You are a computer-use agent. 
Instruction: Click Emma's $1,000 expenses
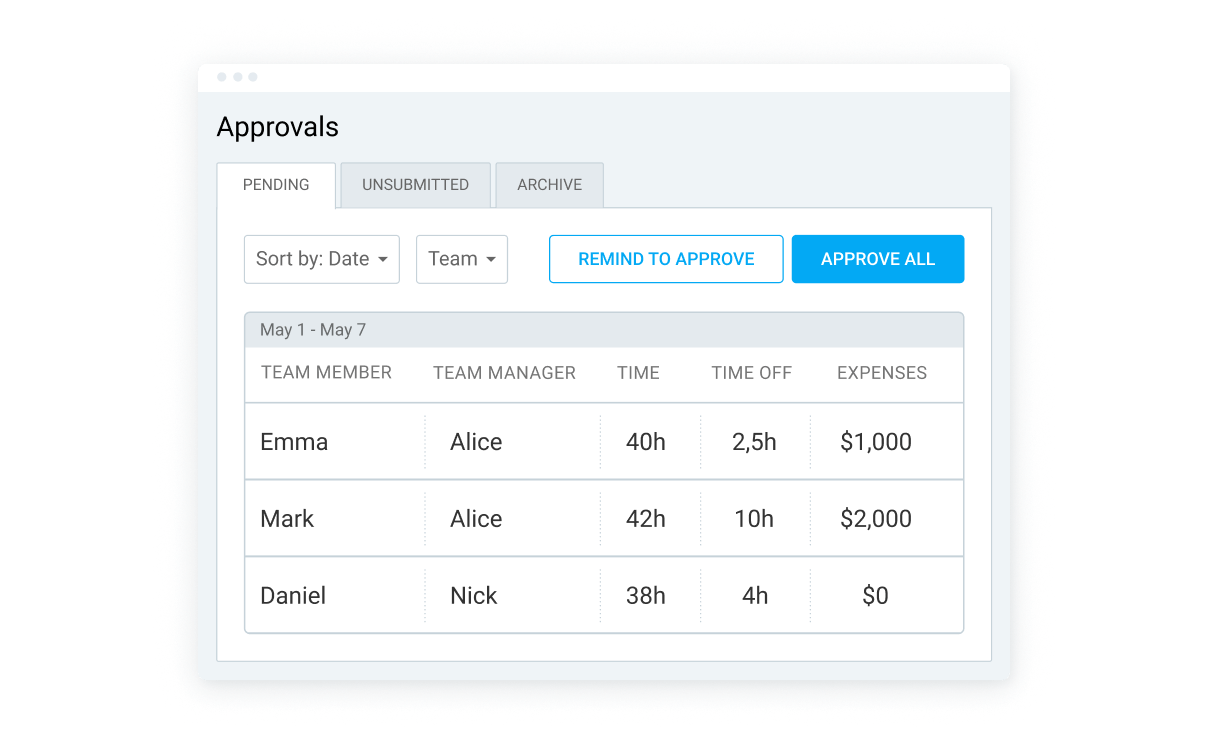(876, 442)
